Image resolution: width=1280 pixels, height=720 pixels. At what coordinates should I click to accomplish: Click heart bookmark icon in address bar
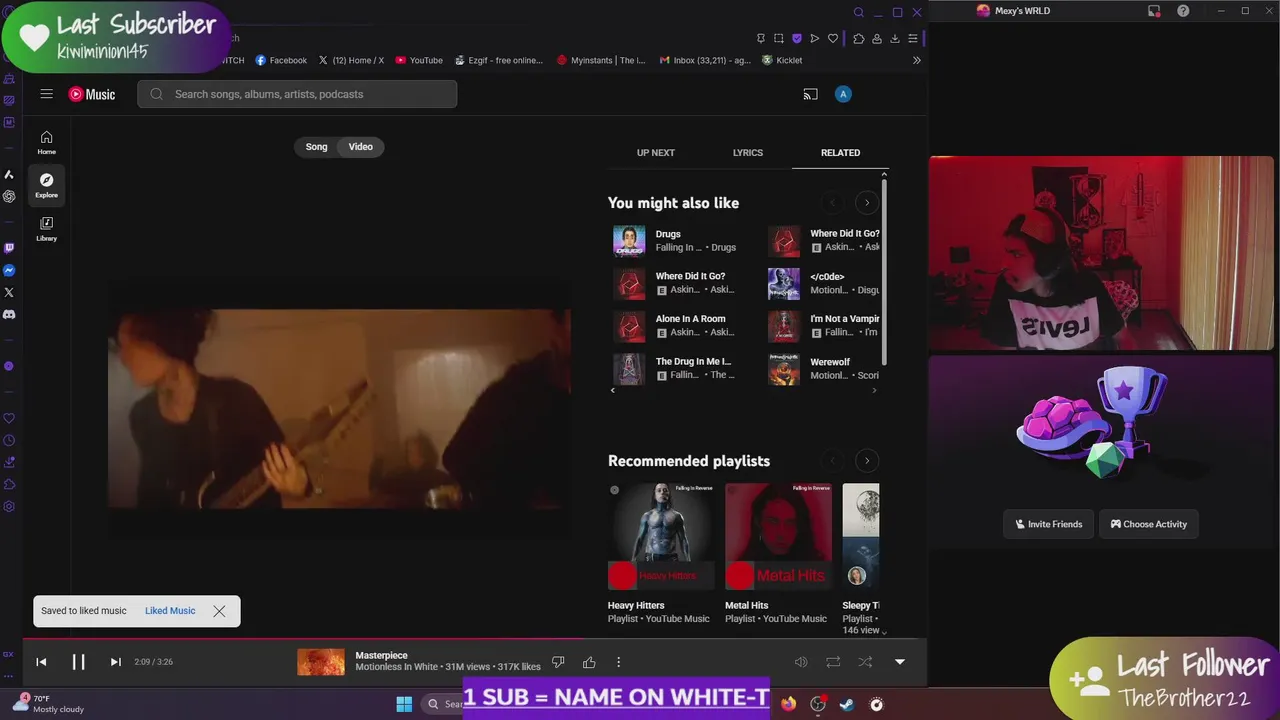tap(832, 38)
